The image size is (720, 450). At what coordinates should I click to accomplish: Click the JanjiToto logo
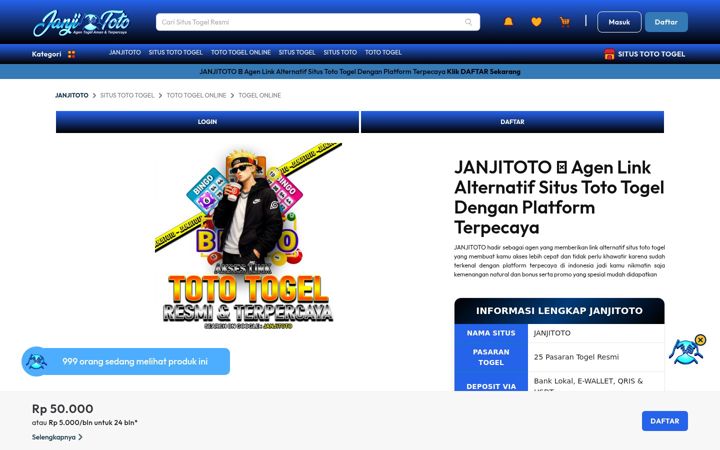click(81, 23)
